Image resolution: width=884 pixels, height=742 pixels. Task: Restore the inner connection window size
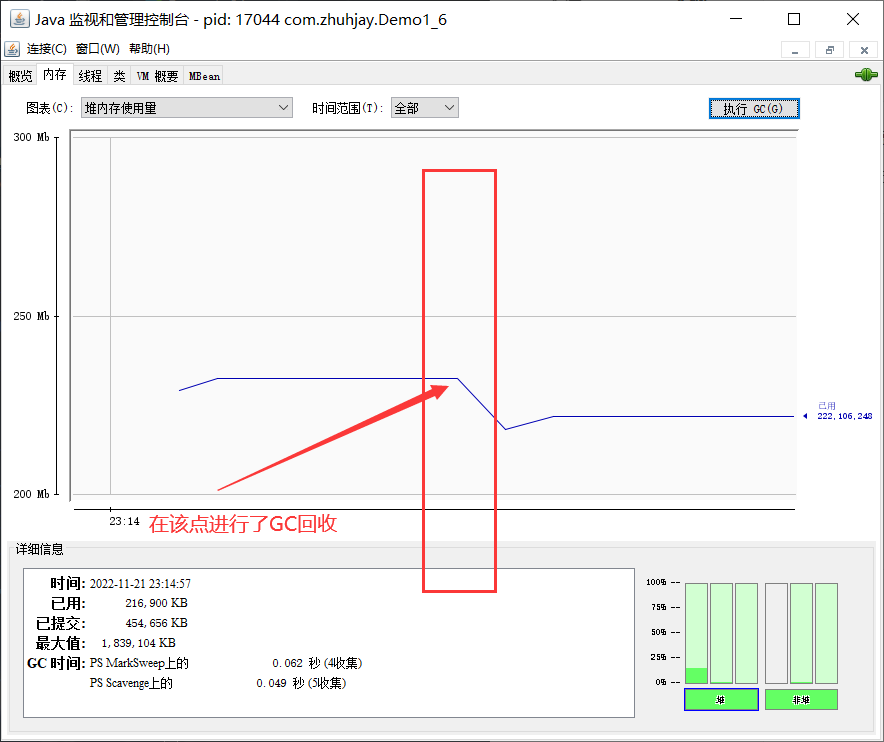[829, 49]
